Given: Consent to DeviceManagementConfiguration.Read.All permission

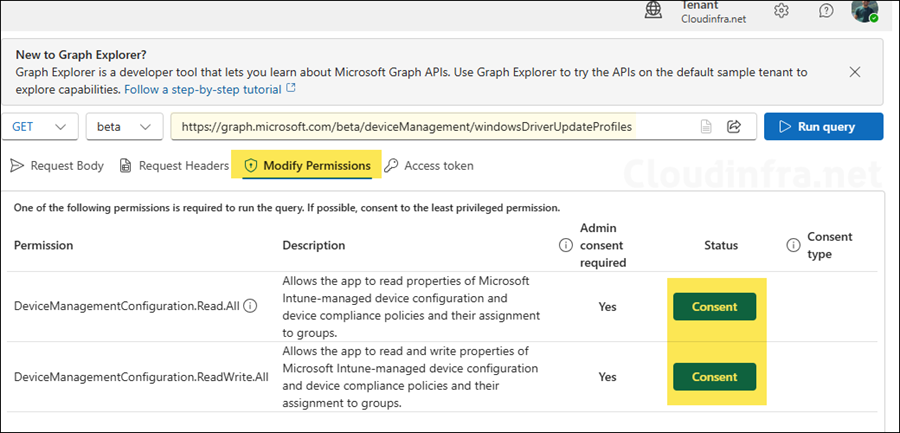Looking at the screenshot, I should pyautogui.click(x=714, y=307).
